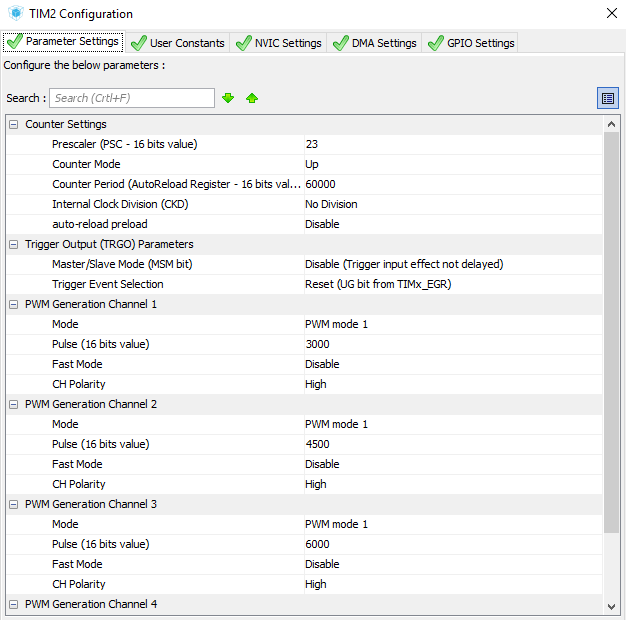Edit the Prescaler value 23

point(450,144)
